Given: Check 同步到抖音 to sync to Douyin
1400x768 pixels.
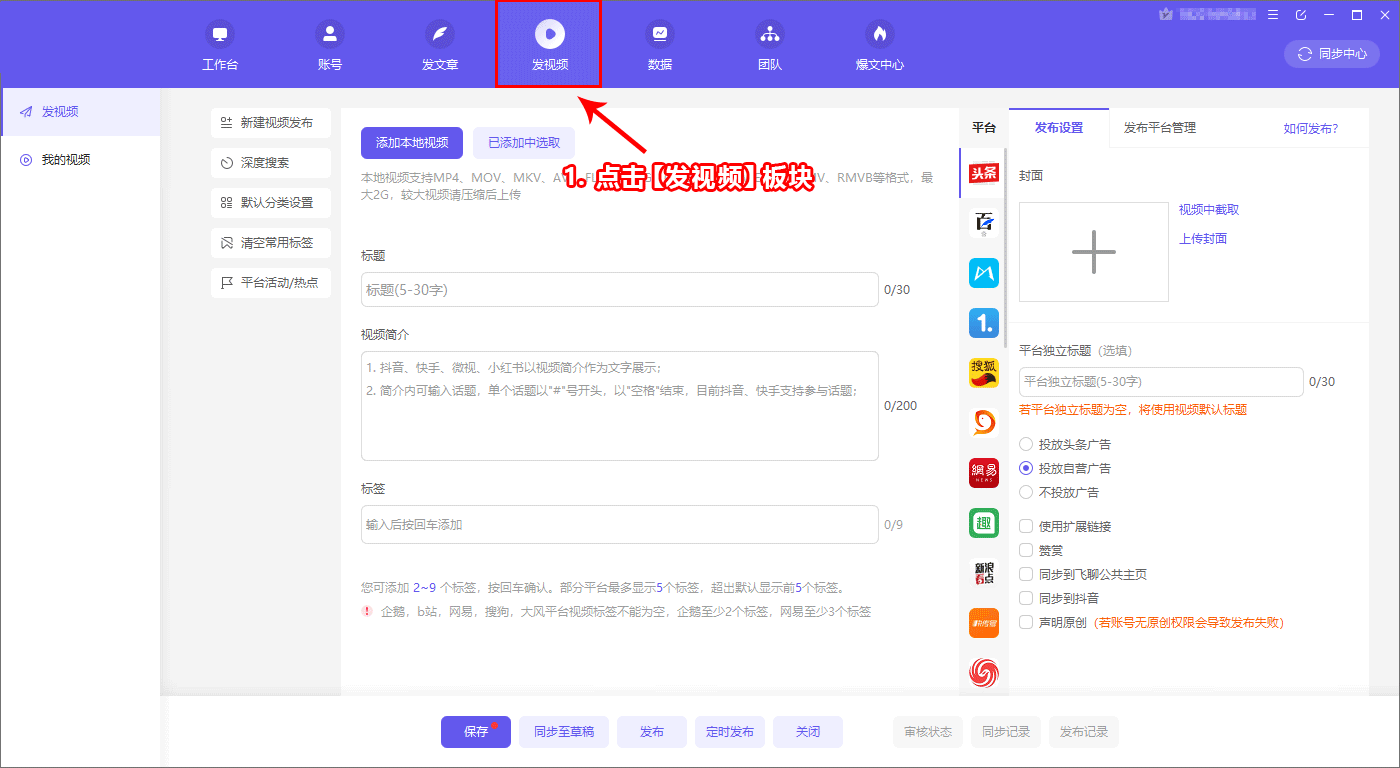Looking at the screenshot, I should (x=1025, y=596).
